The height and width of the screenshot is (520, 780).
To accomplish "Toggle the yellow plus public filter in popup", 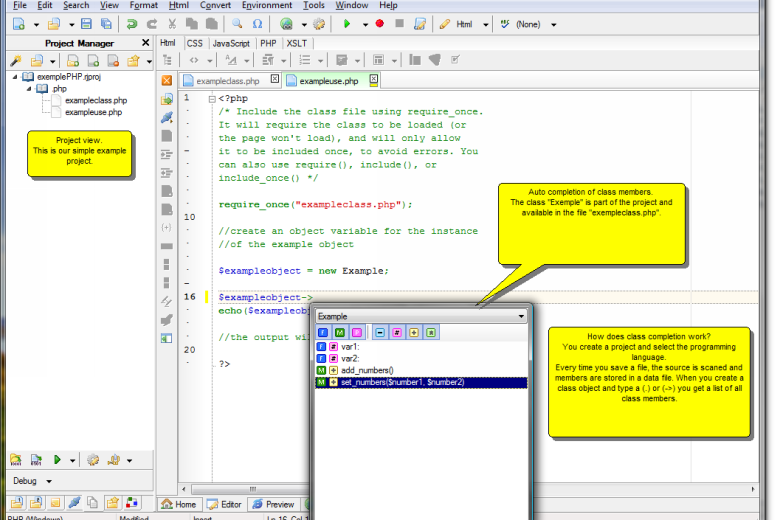I will point(414,332).
